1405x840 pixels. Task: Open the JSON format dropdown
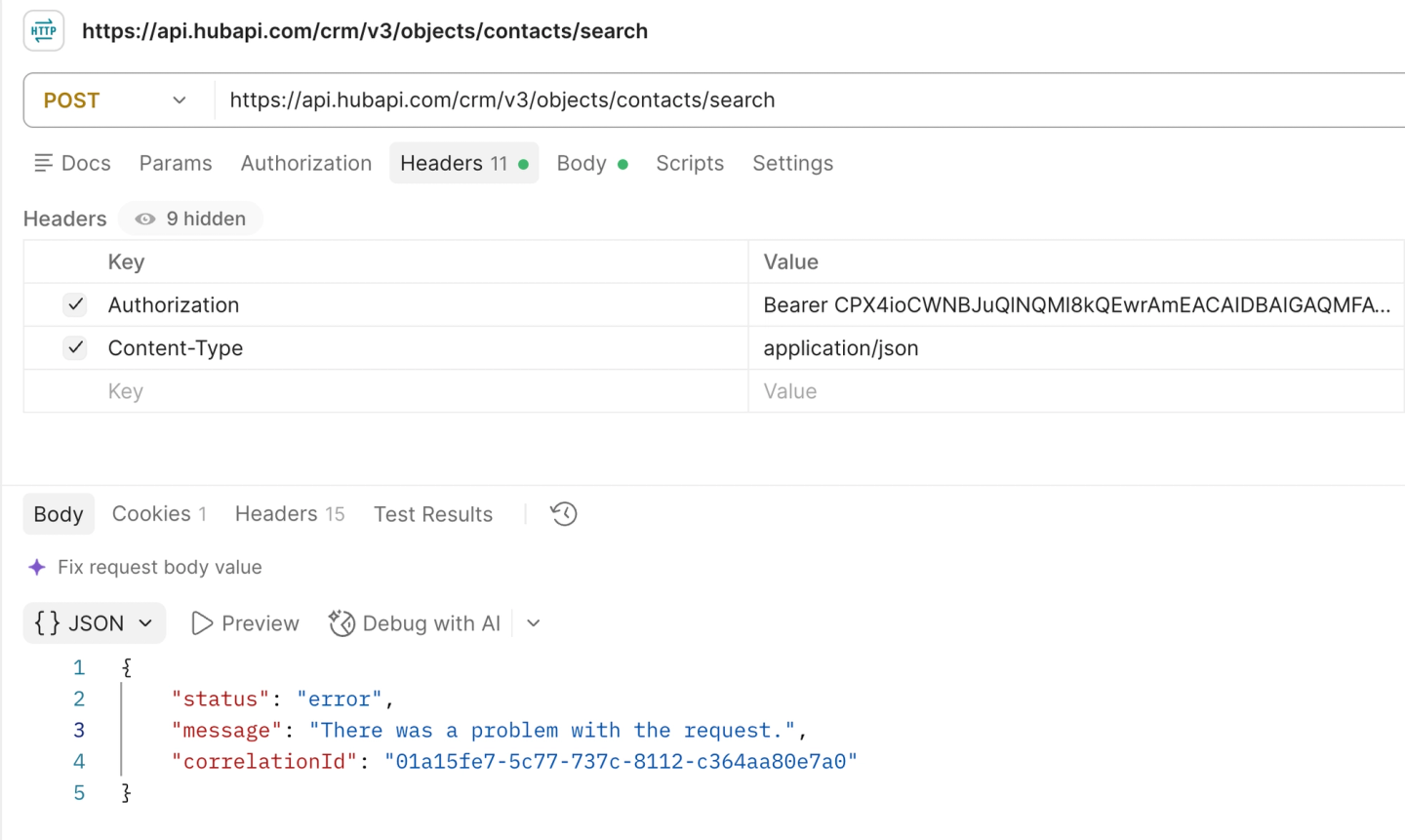coord(95,623)
